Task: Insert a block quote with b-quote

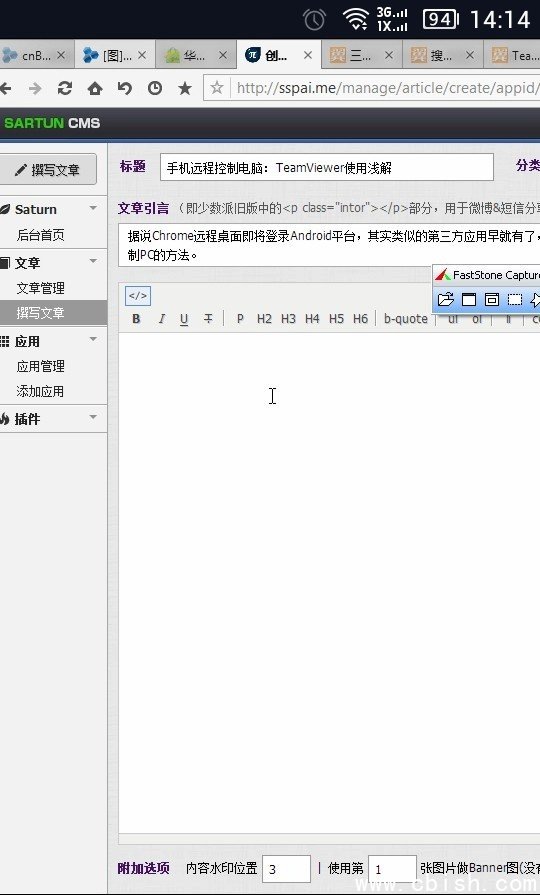Action: [x=406, y=319]
